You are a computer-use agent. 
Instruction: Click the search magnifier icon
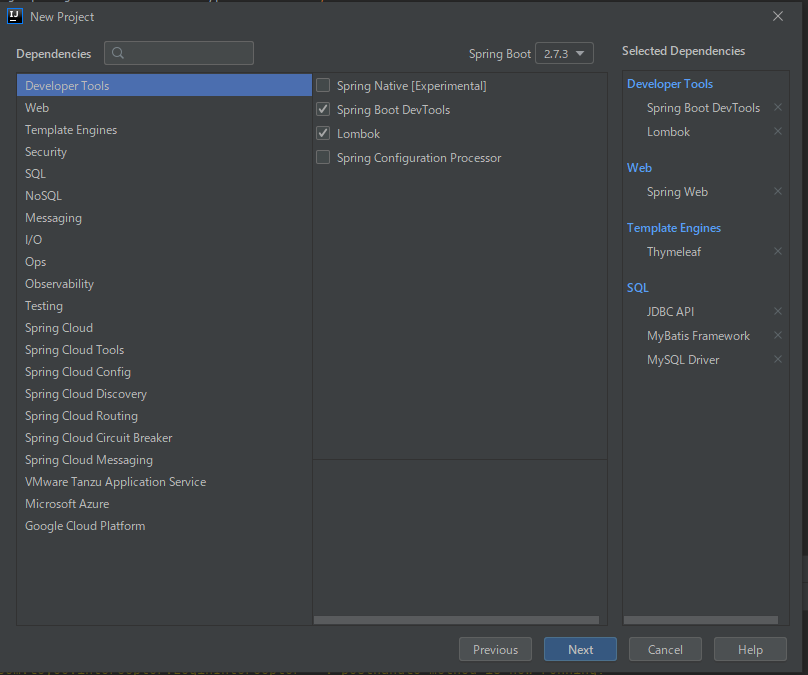coord(117,53)
